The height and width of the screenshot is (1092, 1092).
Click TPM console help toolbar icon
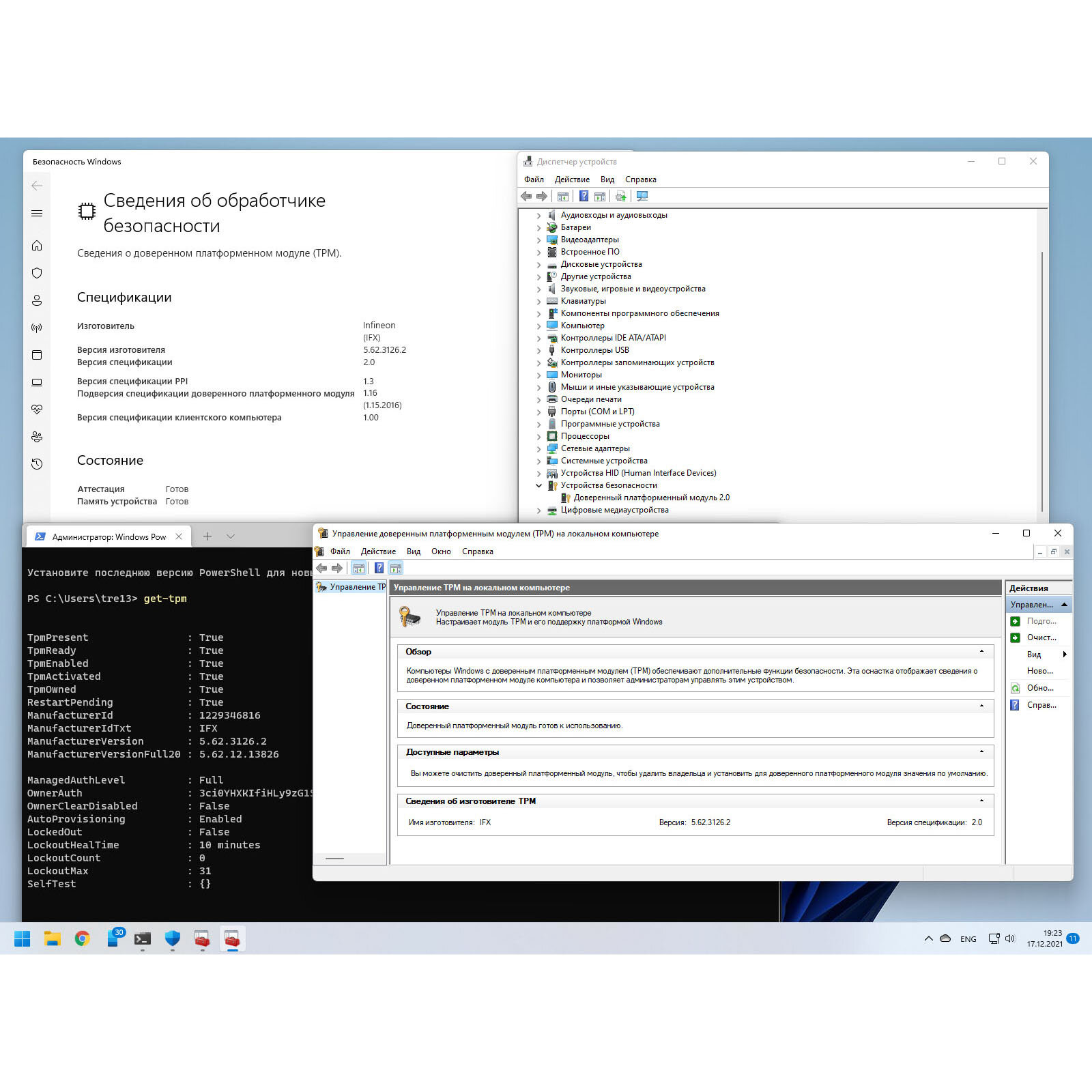point(379,568)
